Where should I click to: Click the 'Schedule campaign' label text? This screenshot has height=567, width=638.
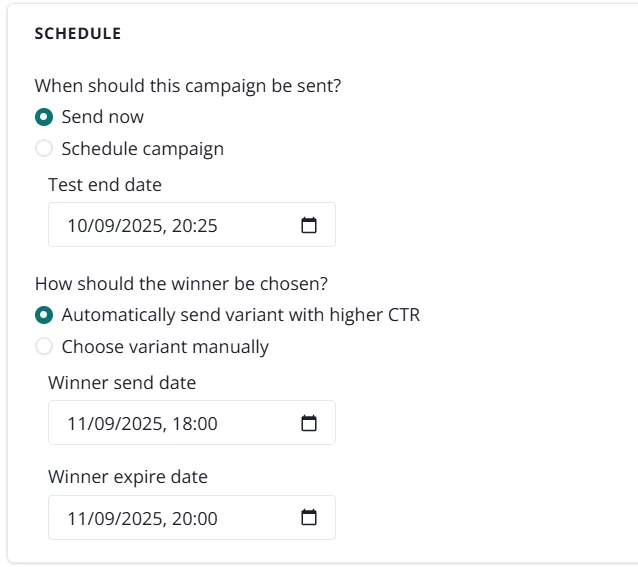(x=142, y=149)
